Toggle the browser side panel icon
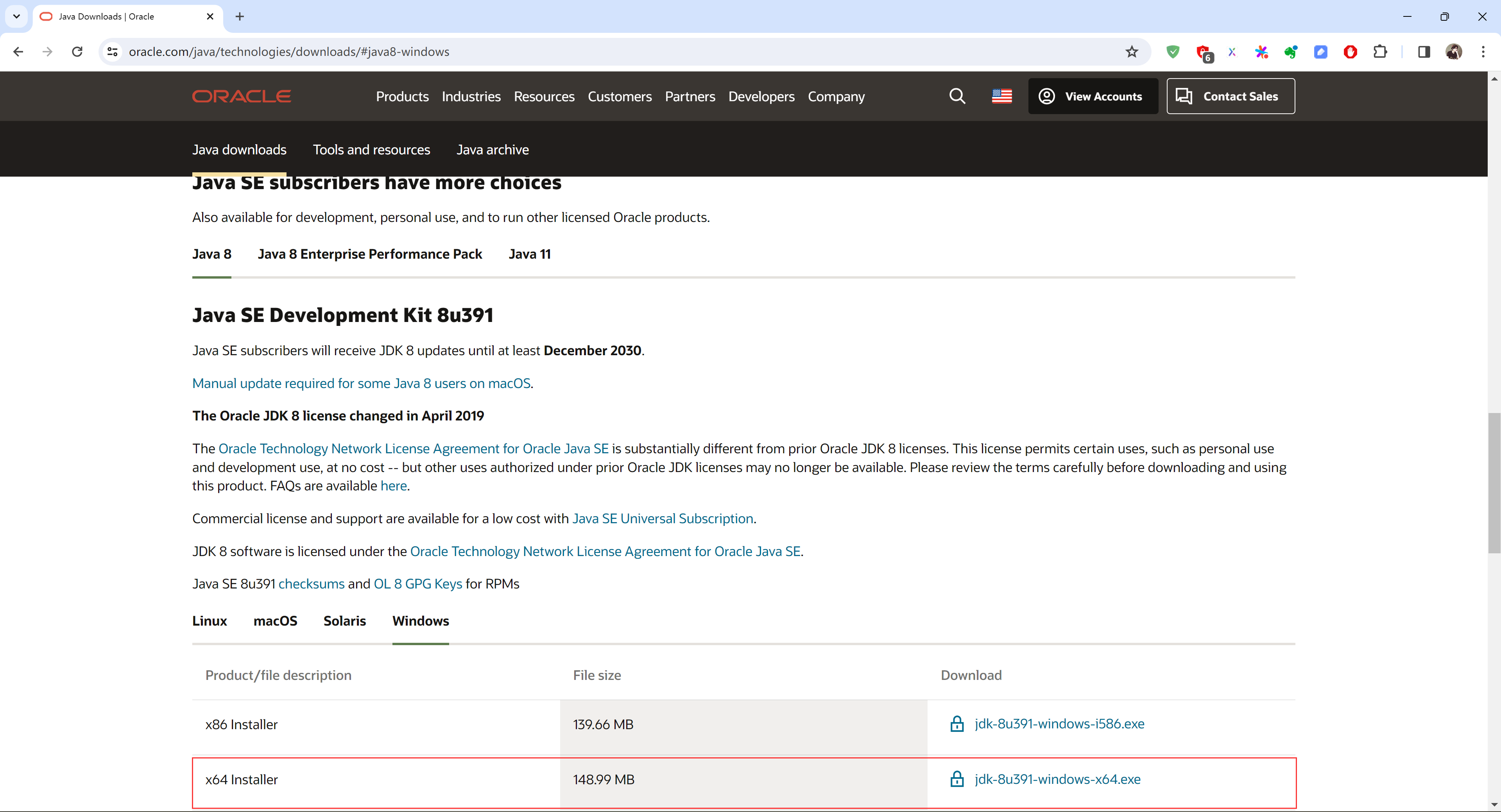Screen dimensions: 1501x812 point(1424,52)
